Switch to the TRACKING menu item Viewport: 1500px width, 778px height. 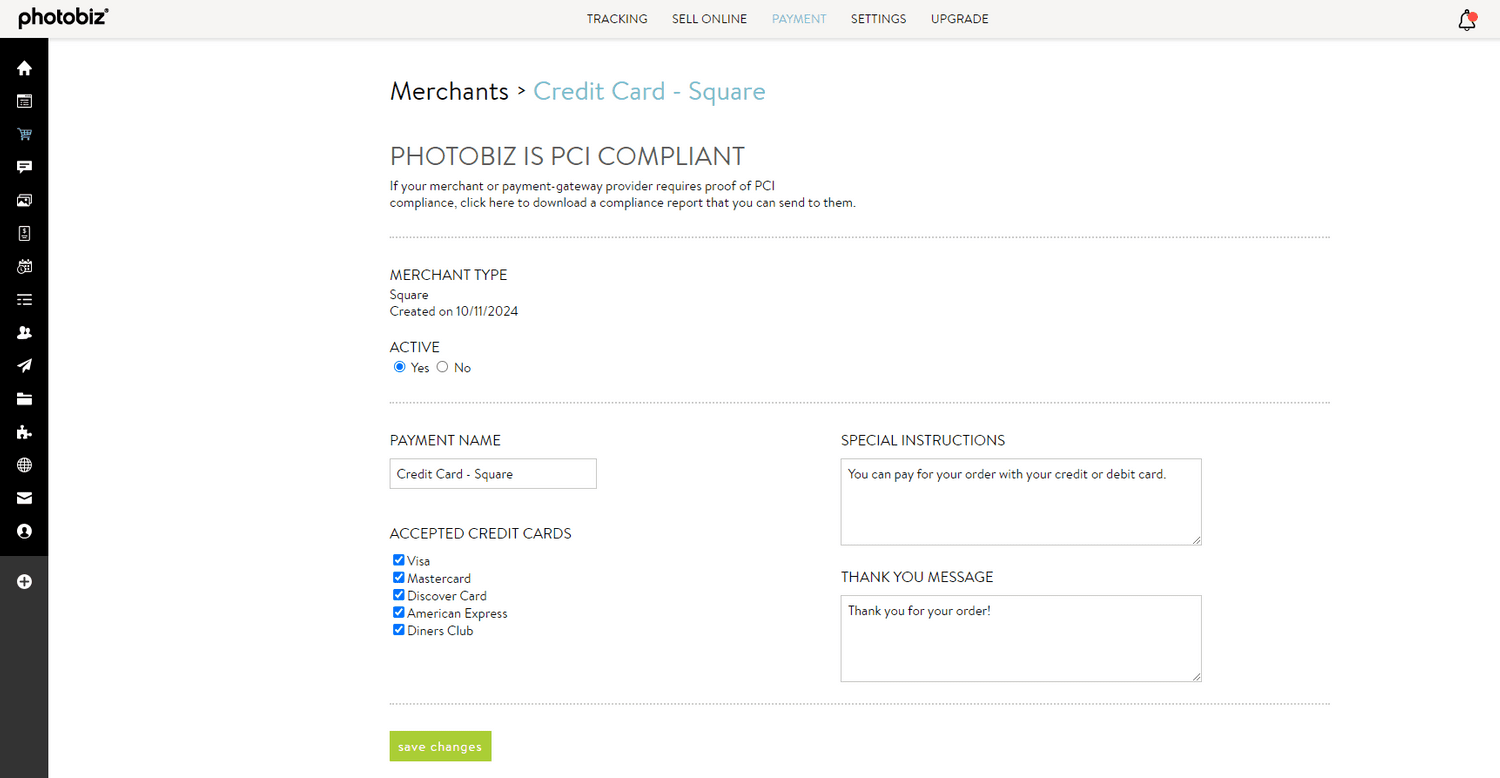(x=616, y=18)
